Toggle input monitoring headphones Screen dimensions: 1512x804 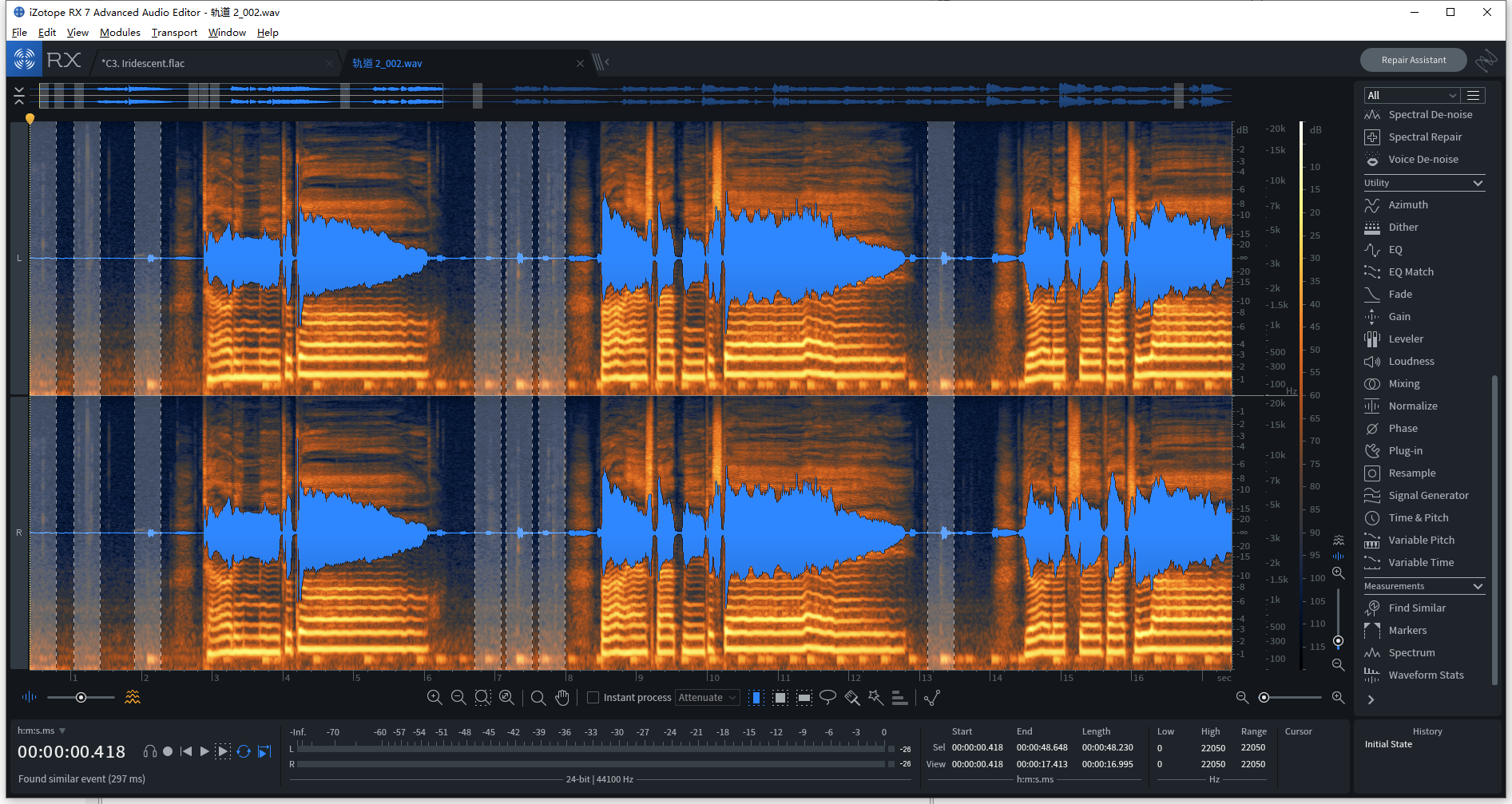click(149, 751)
